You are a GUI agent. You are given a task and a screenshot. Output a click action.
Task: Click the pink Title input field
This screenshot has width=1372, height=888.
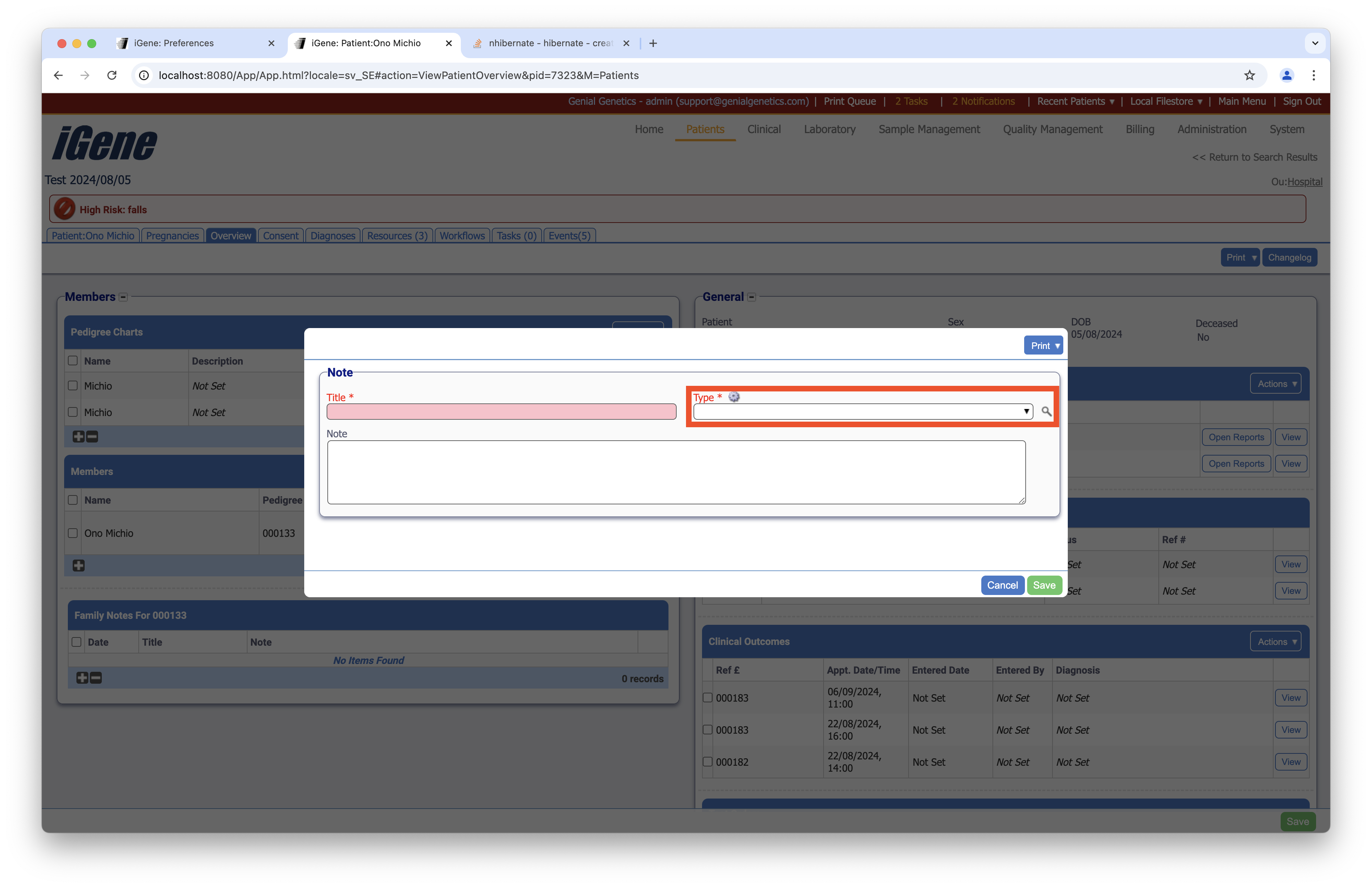[x=501, y=412]
